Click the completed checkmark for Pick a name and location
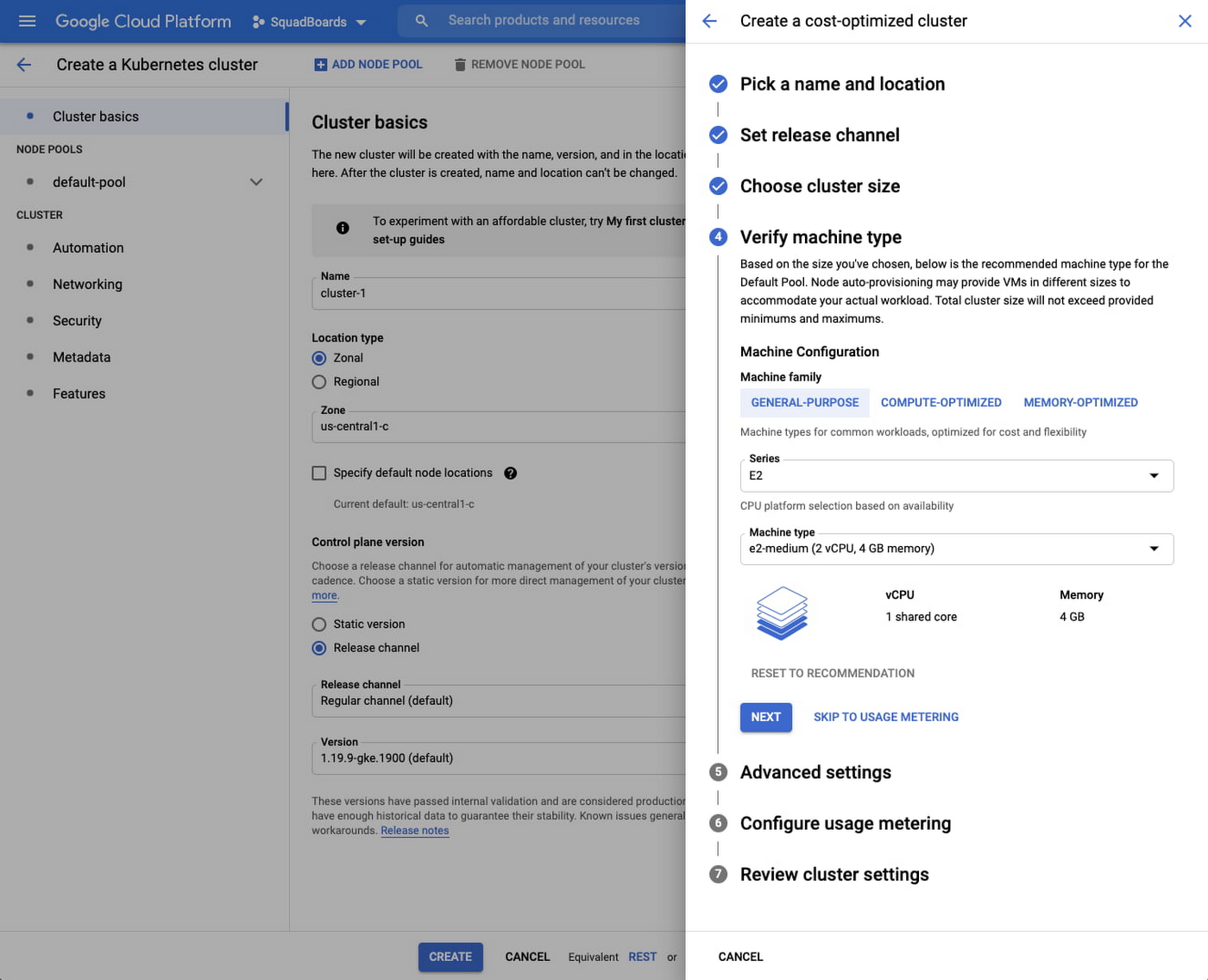1208x980 pixels. (x=718, y=84)
